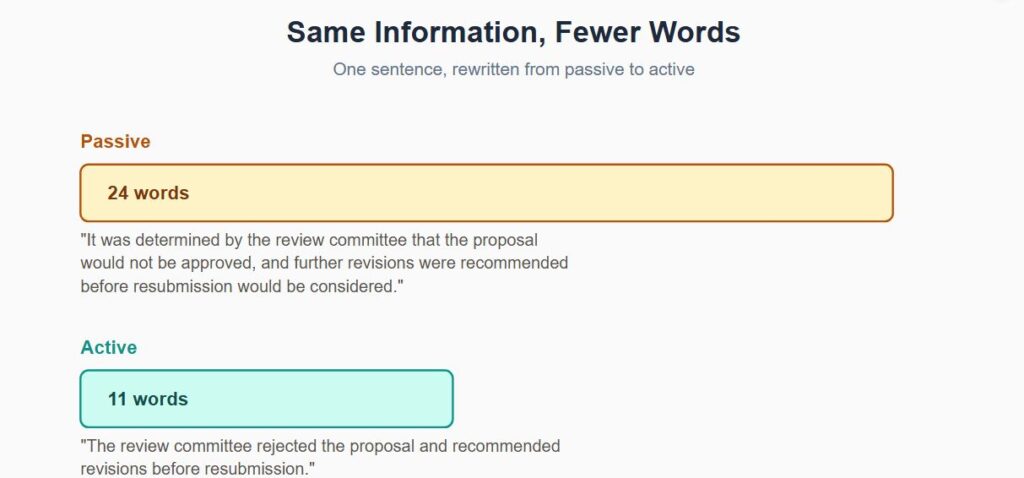Click the line starting 'It was determined by'

tap(309, 240)
